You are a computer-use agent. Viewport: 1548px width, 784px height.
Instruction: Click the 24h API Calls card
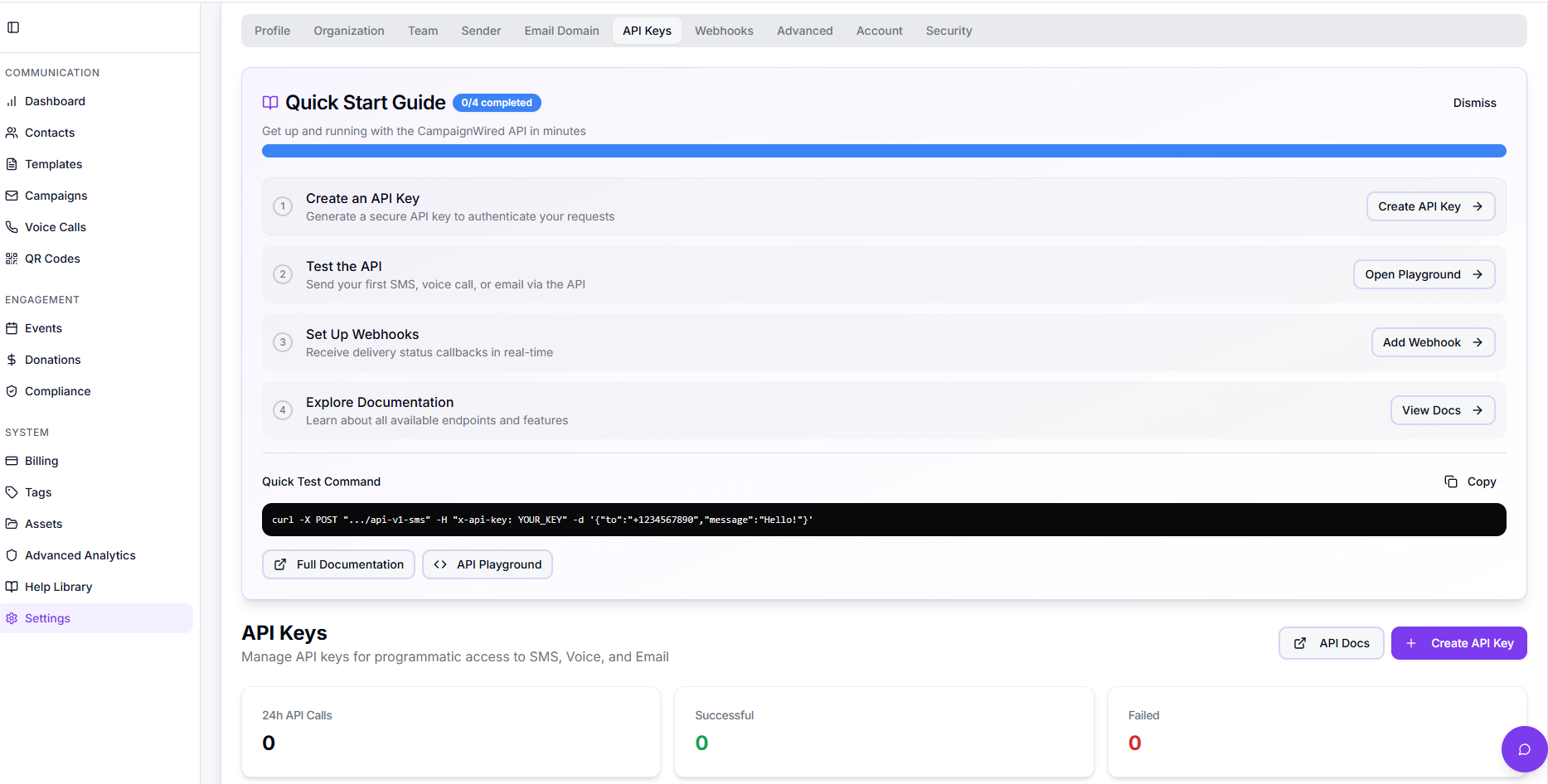[x=451, y=732]
